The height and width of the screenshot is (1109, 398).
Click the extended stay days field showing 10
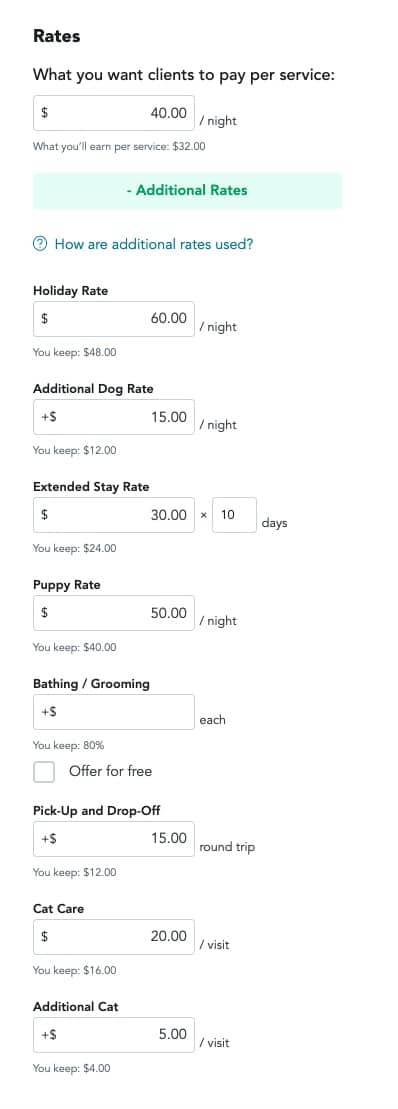pyautogui.click(x=234, y=515)
